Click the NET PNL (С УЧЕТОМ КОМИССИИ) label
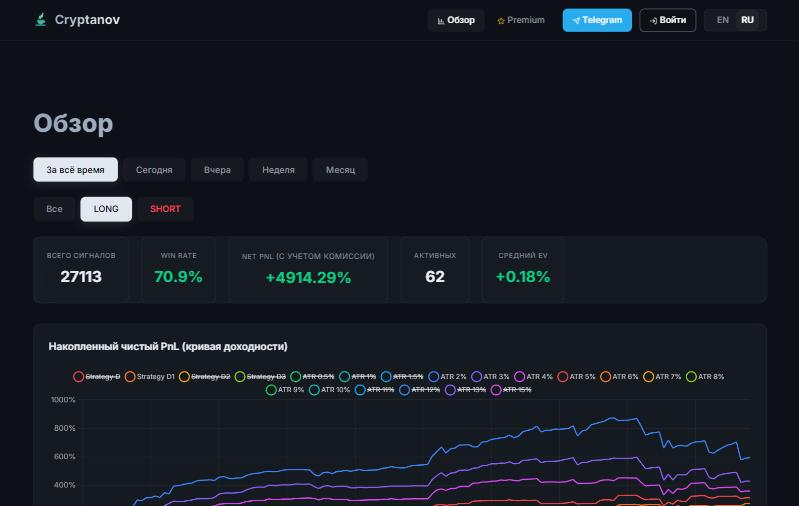Viewport: 799px width, 506px height. 308,256
